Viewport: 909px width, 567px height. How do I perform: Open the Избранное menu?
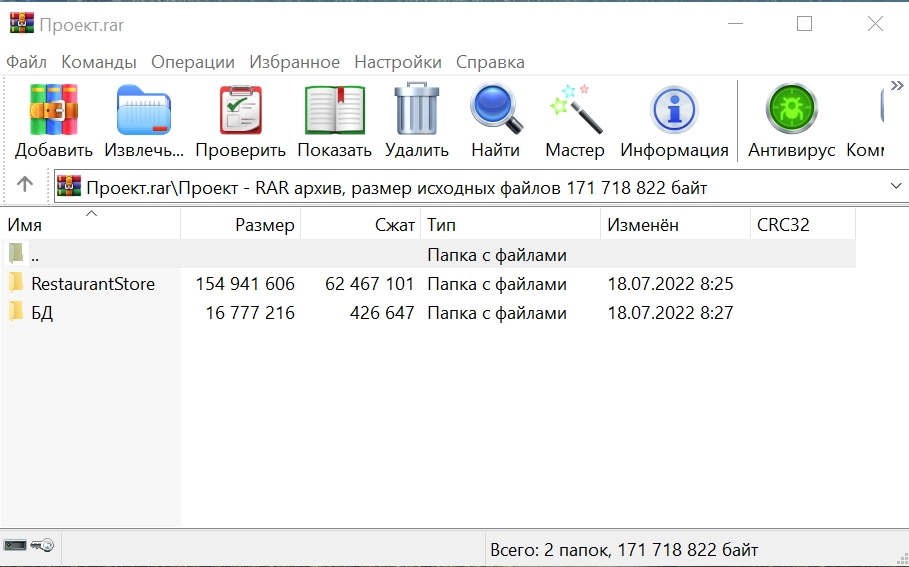(x=294, y=62)
